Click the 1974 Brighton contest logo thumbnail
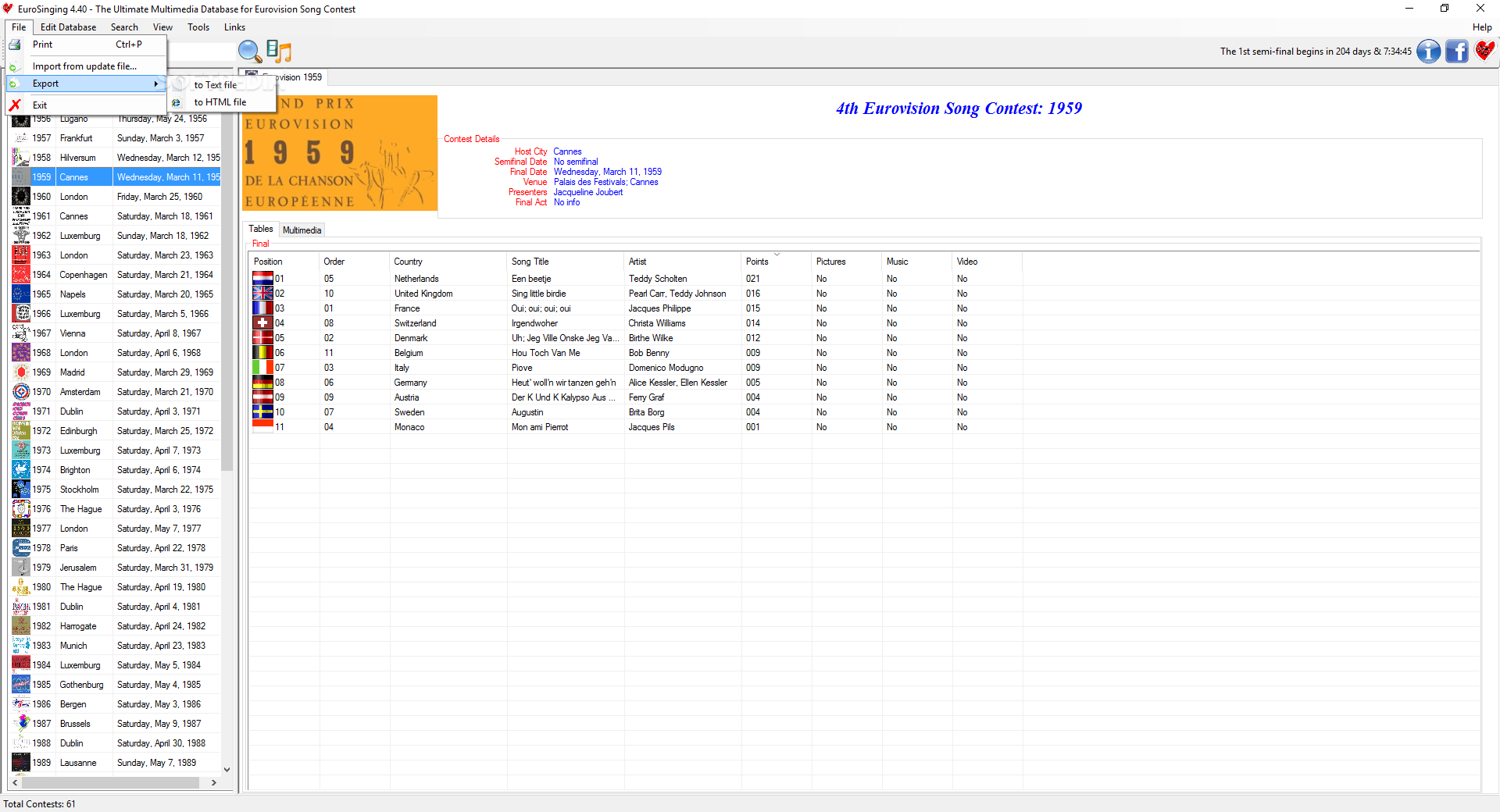Image resolution: width=1500 pixels, height=812 pixels. [21, 470]
